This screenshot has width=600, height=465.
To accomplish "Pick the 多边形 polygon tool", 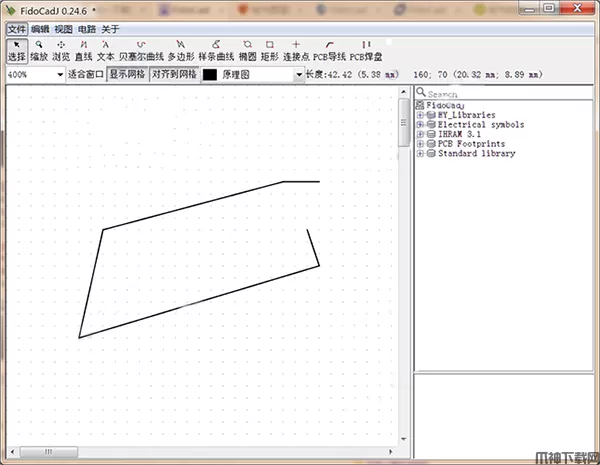I will 180,51.
